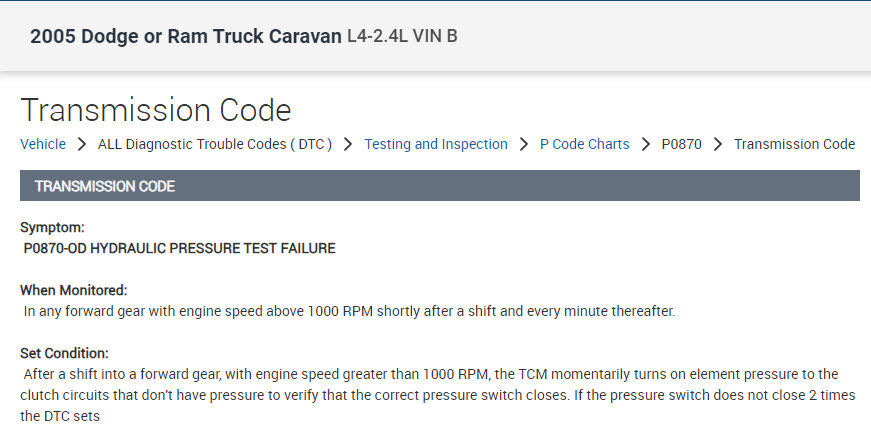
Task: Click the Set Condition label
Action: coord(65,353)
